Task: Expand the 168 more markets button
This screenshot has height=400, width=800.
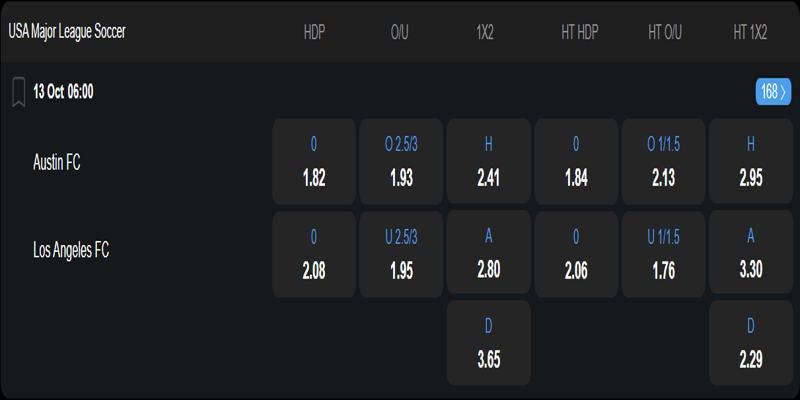Action: click(x=773, y=92)
